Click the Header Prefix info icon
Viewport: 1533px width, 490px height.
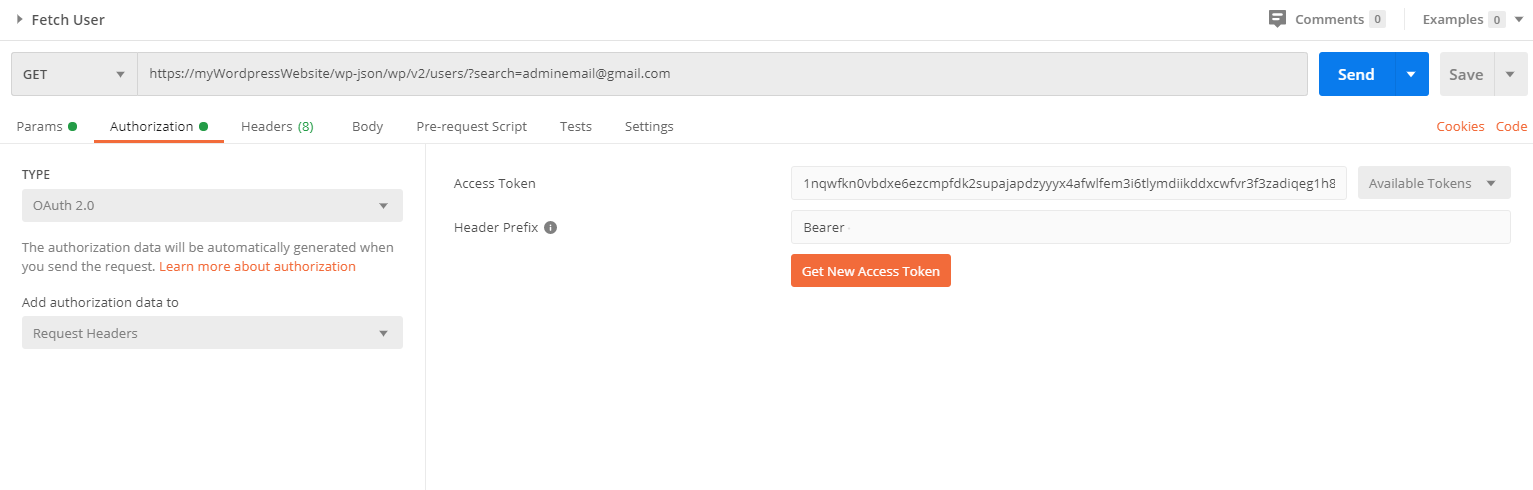pyautogui.click(x=550, y=227)
